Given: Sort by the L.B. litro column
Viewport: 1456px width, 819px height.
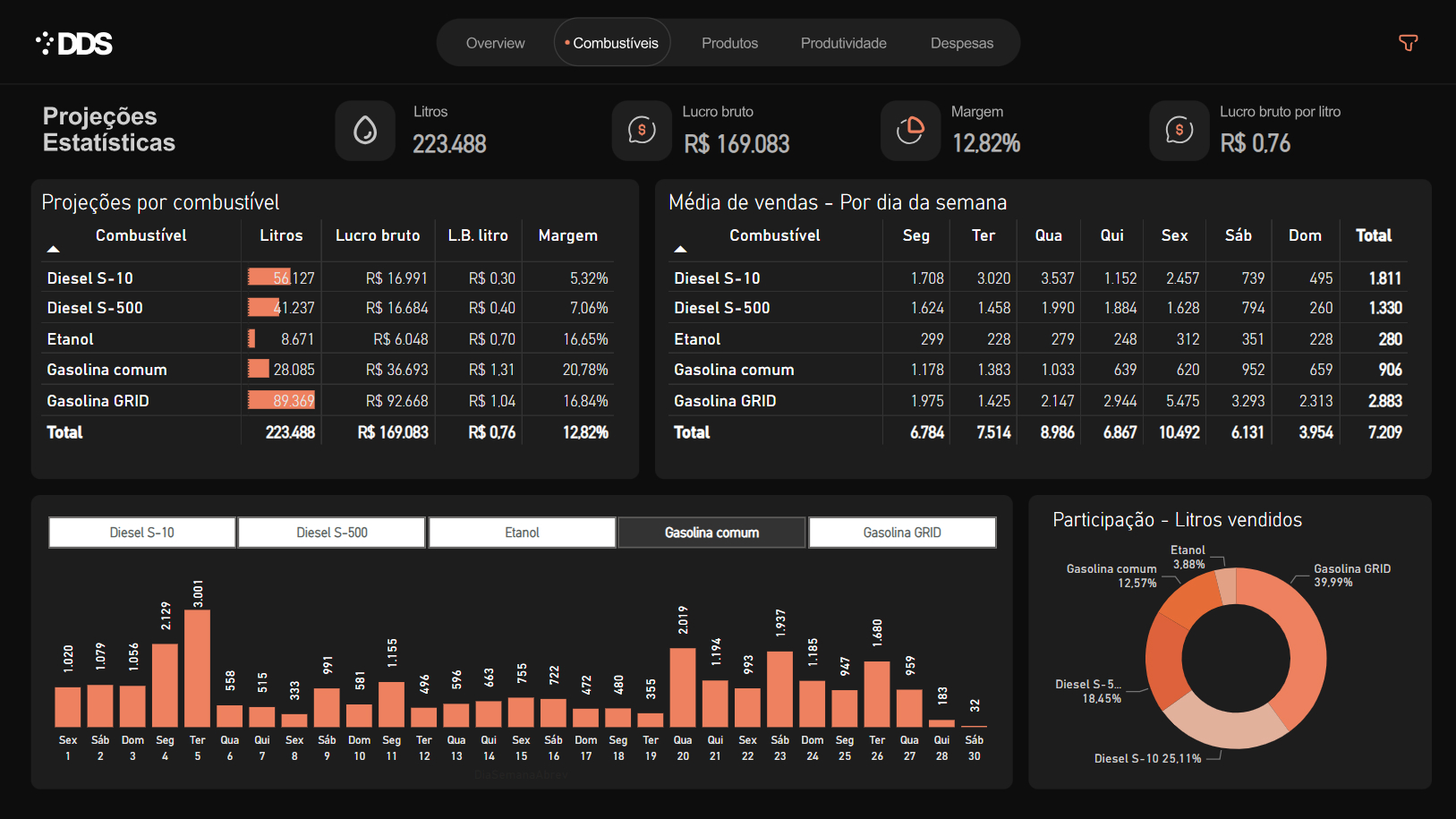Looking at the screenshot, I should (478, 235).
